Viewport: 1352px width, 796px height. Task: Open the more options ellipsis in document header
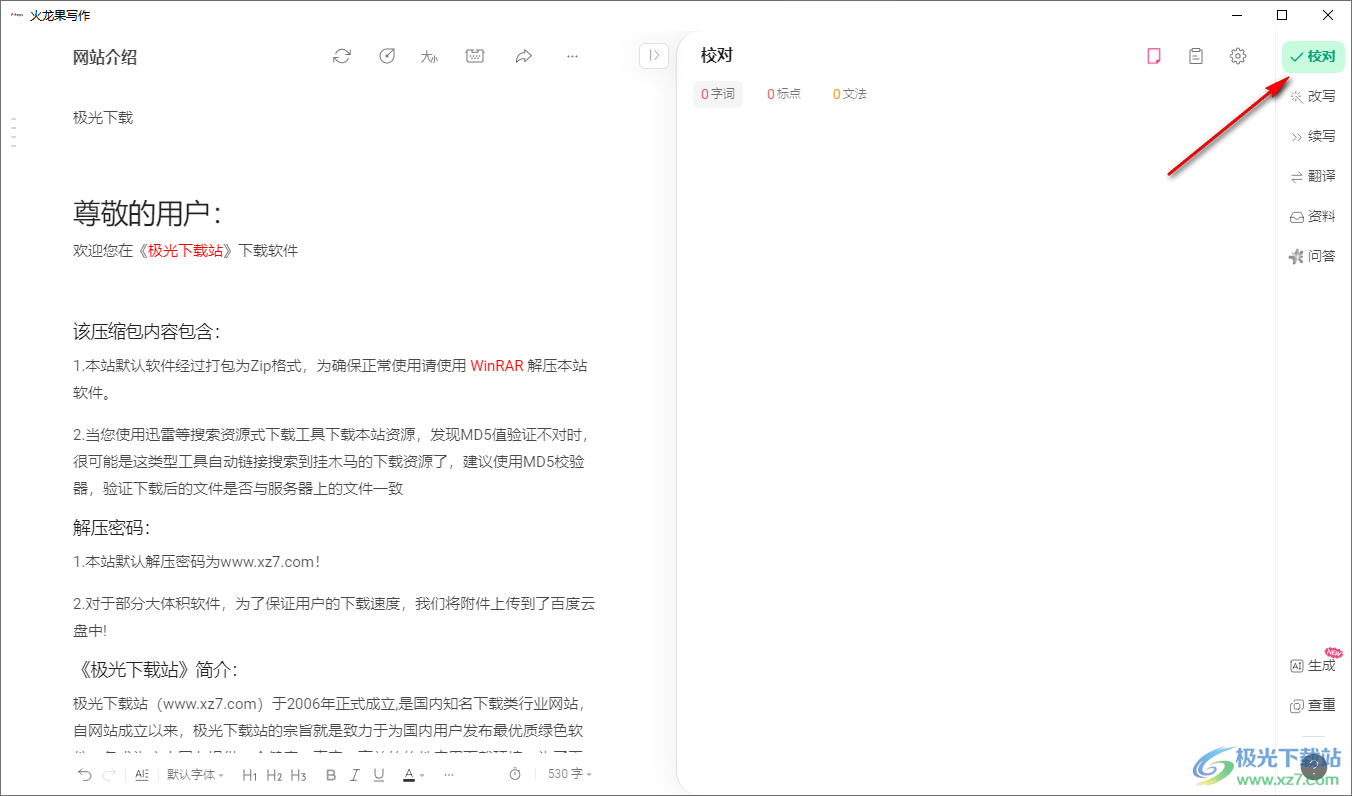pos(572,56)
